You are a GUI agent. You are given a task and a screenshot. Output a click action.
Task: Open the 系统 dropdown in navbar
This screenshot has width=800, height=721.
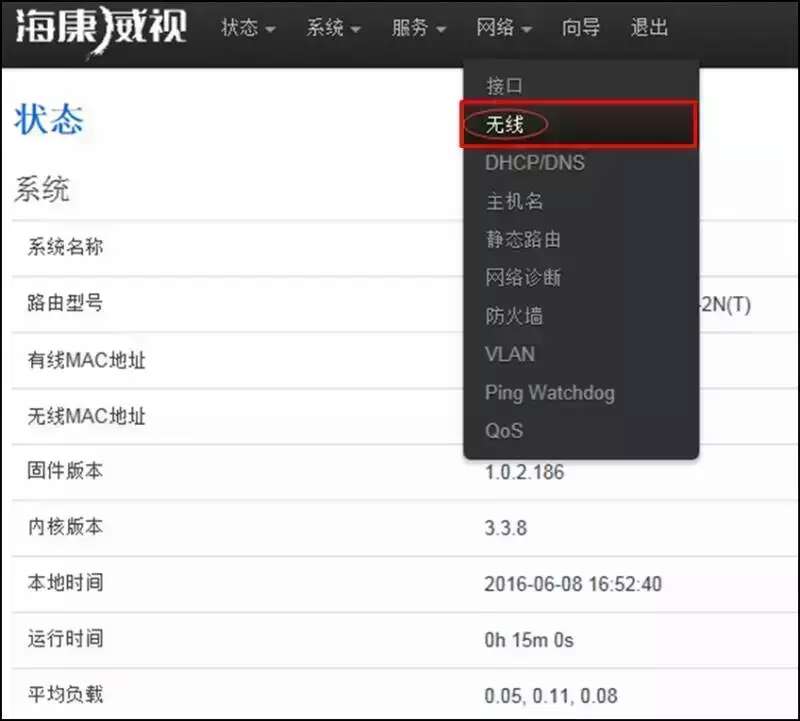(334, 28)
